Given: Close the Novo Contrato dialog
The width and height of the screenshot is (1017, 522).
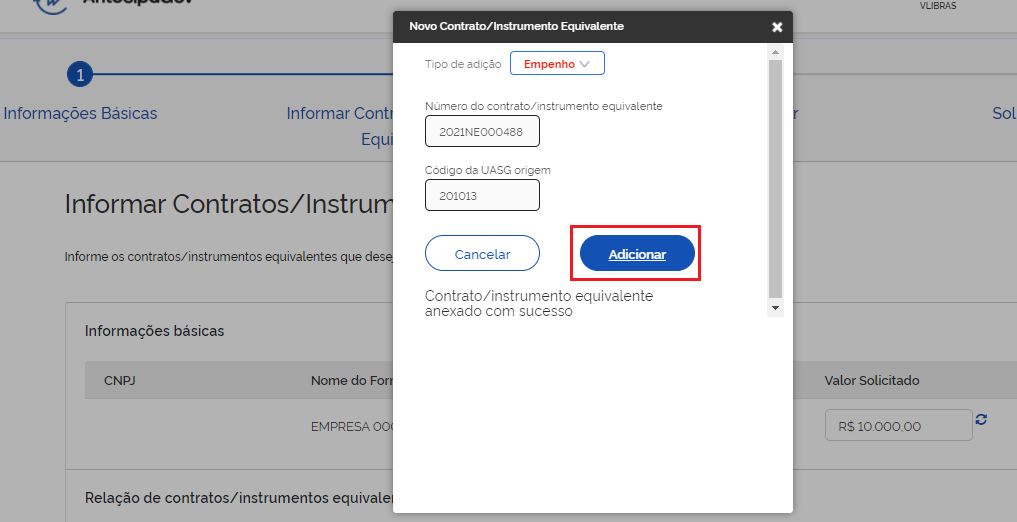Looking at the screenshot, I should click(777, 27).
